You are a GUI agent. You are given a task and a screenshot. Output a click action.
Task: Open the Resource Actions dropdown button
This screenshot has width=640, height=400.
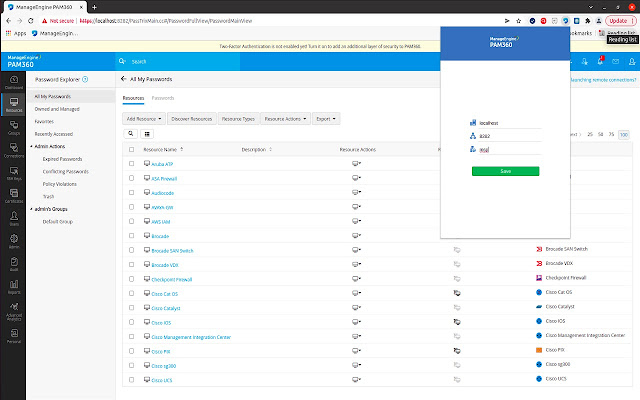(x=285, y=119)
